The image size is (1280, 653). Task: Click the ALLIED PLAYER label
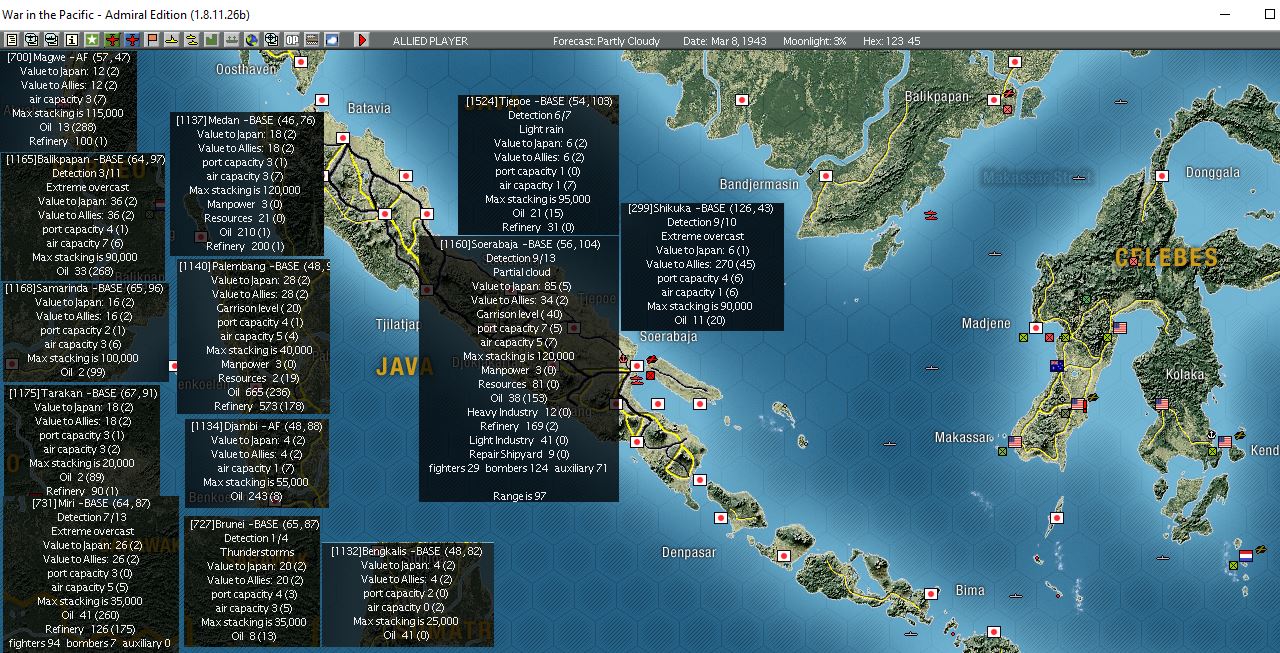(430, 41)
